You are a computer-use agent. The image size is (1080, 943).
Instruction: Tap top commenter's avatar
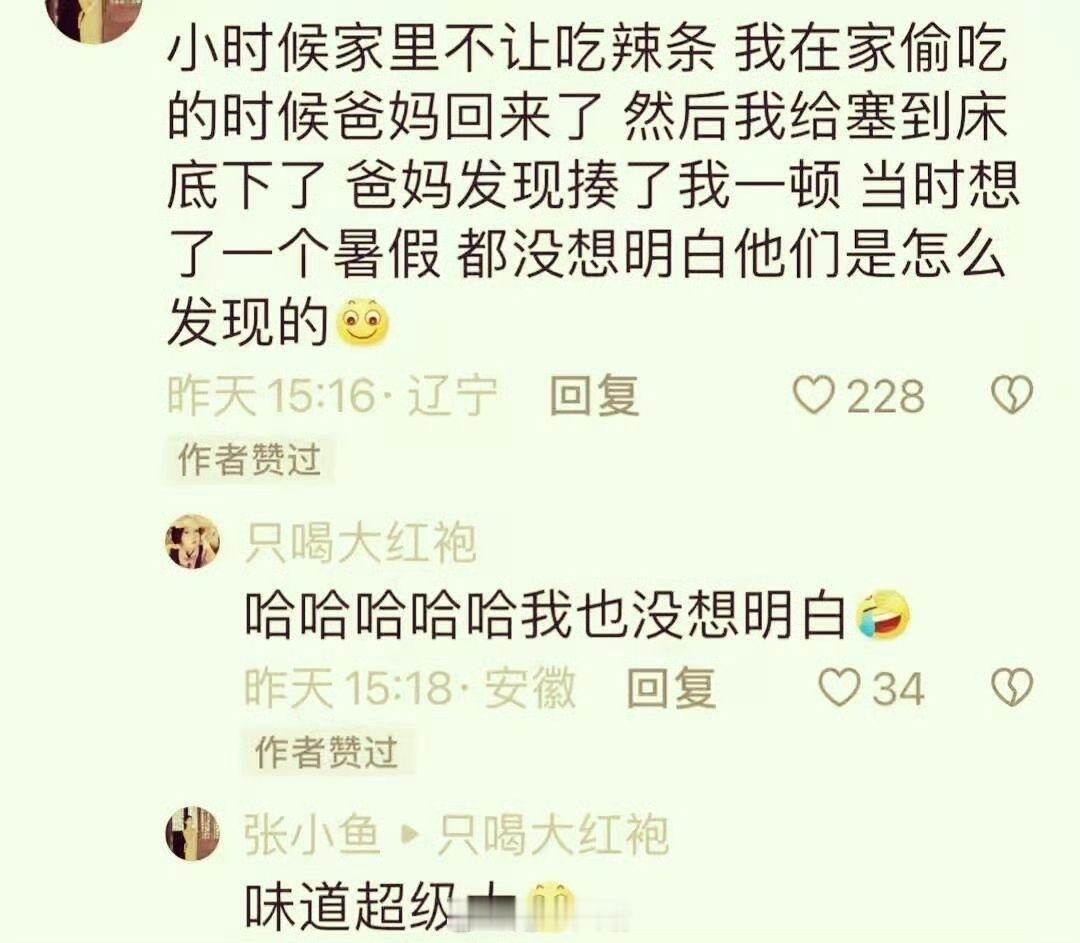93,17
